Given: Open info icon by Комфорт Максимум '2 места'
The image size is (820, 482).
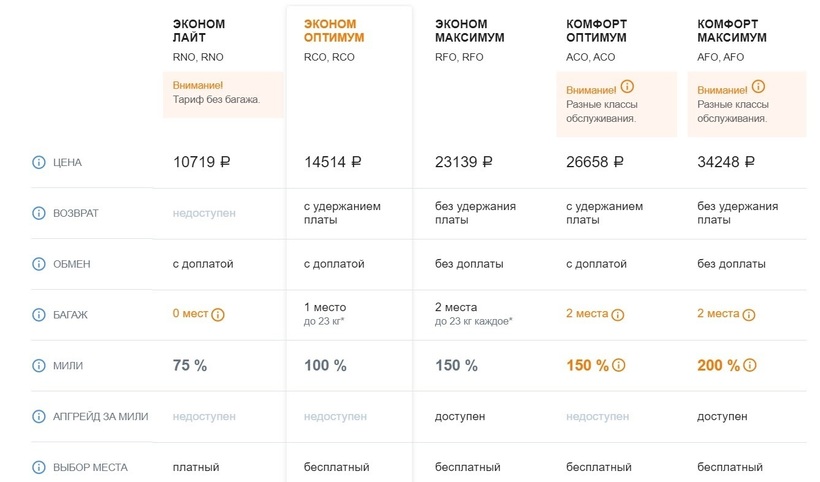Looking at the screenshot, I should tap(749, 315).
